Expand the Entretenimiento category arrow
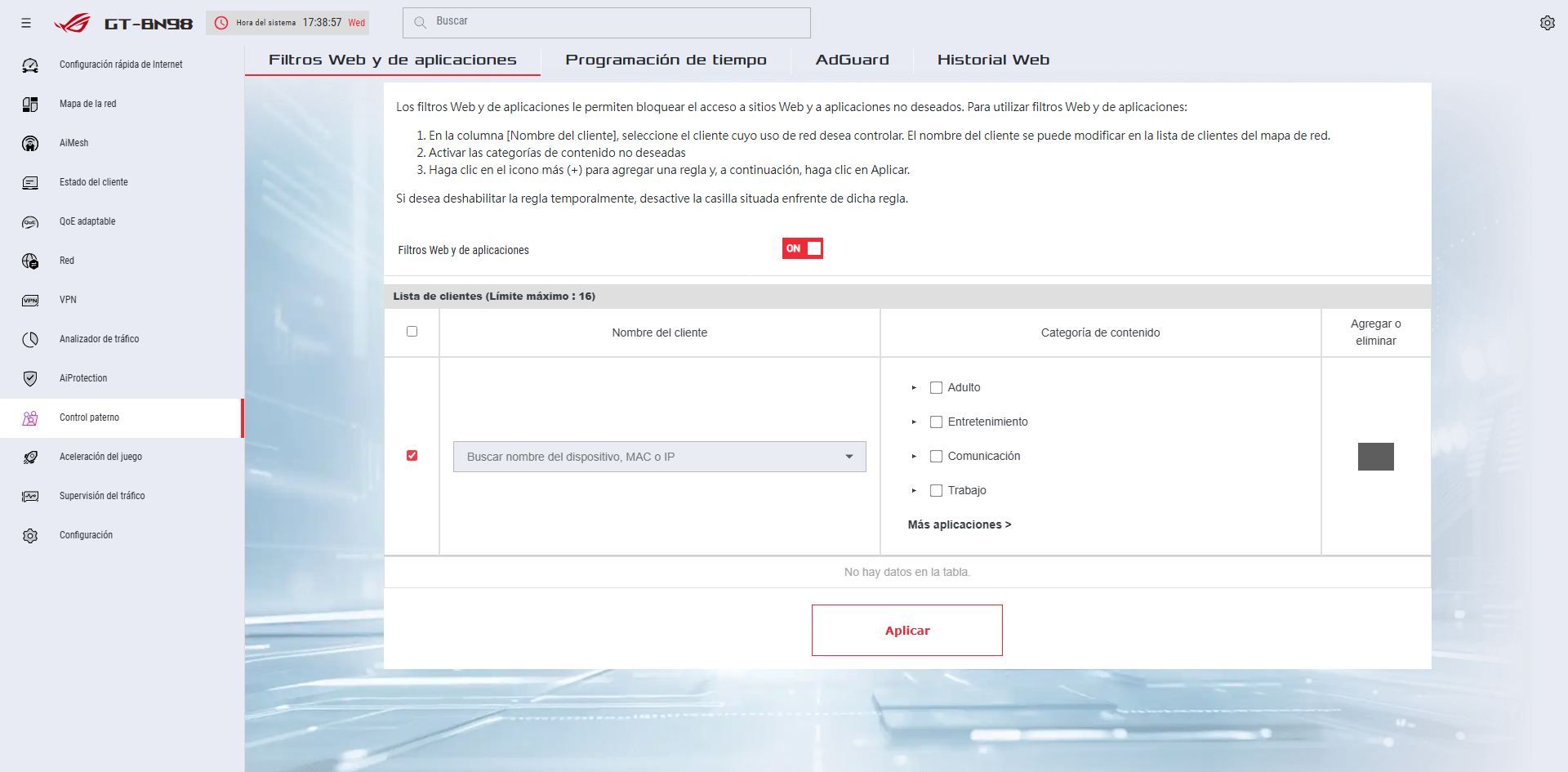The image size is (1568, 772). point(914,422)
